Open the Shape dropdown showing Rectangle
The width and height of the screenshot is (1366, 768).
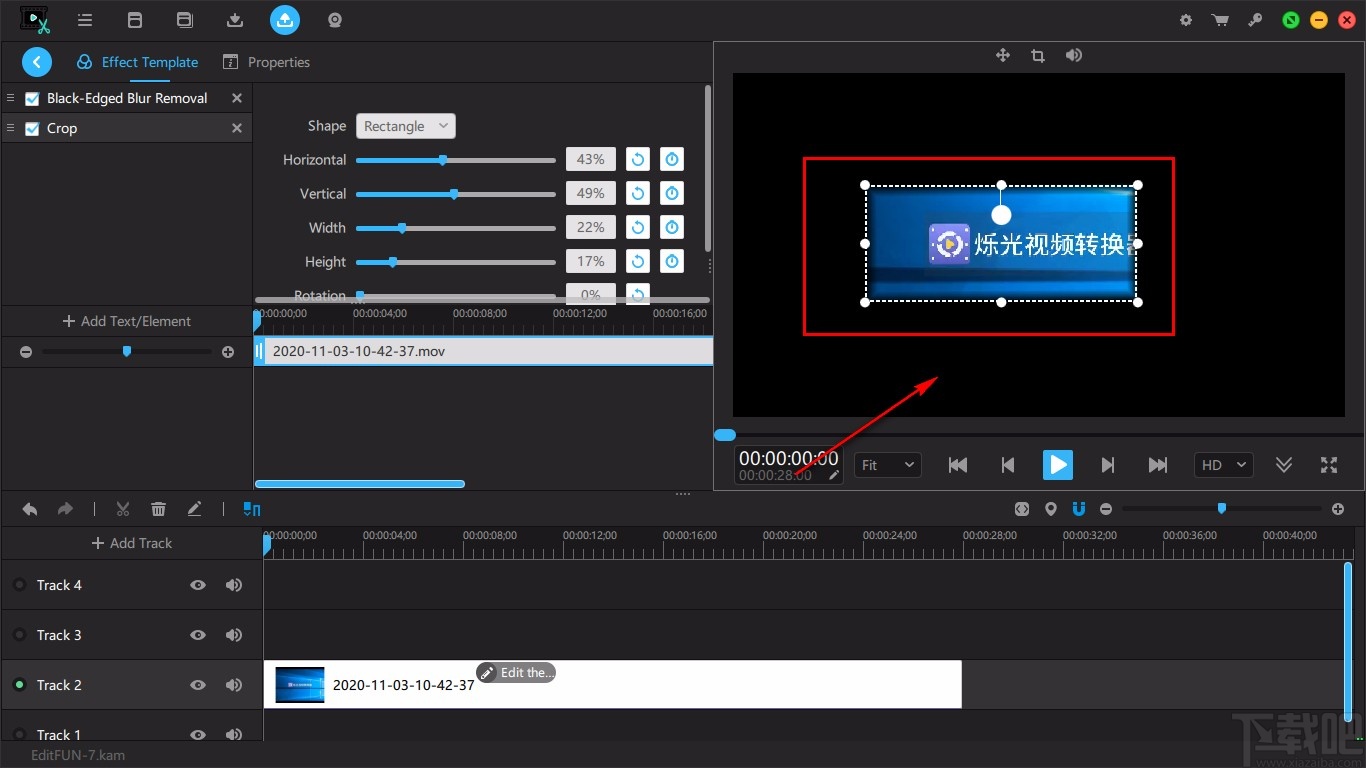pos(406,126)
